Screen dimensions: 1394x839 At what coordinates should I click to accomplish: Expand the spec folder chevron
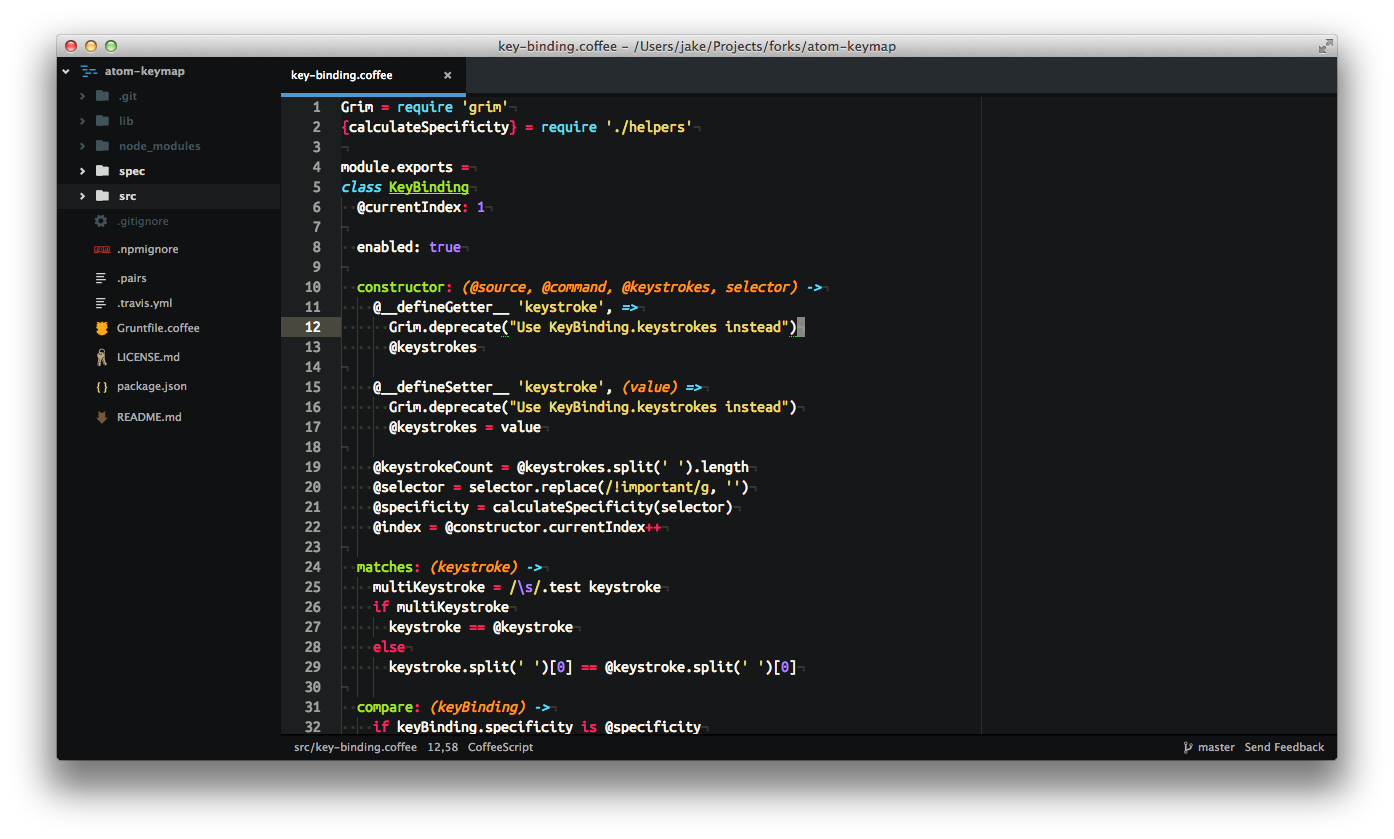(83, 171)
